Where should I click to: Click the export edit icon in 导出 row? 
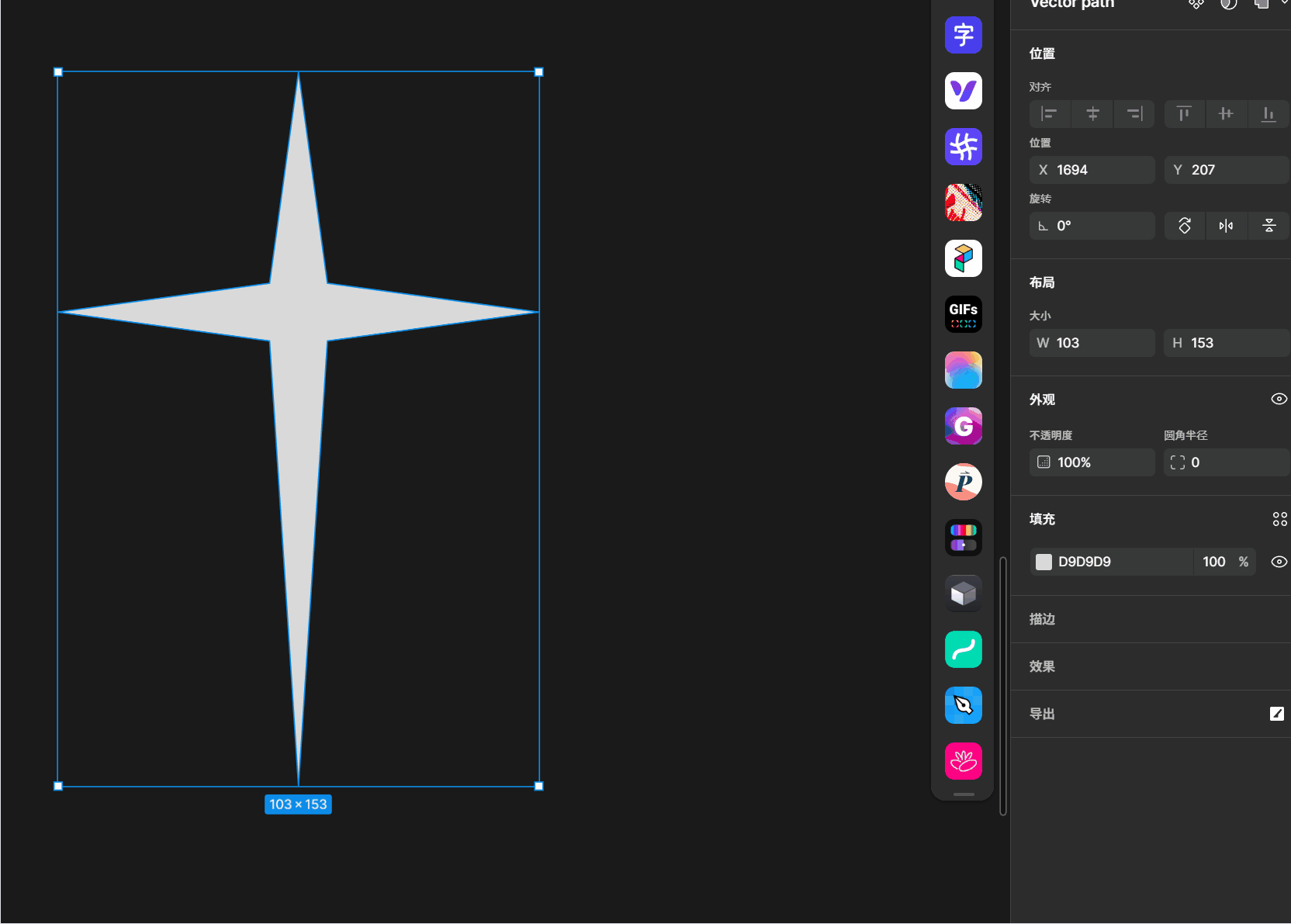(x=1276, y=714)
